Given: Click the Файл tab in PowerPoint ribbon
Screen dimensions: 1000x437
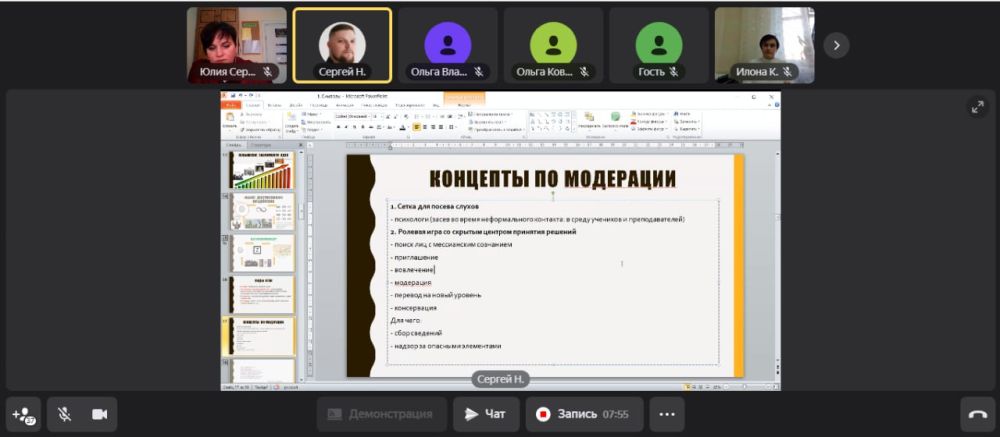Looking at the screenshot, I should [231, 104].
